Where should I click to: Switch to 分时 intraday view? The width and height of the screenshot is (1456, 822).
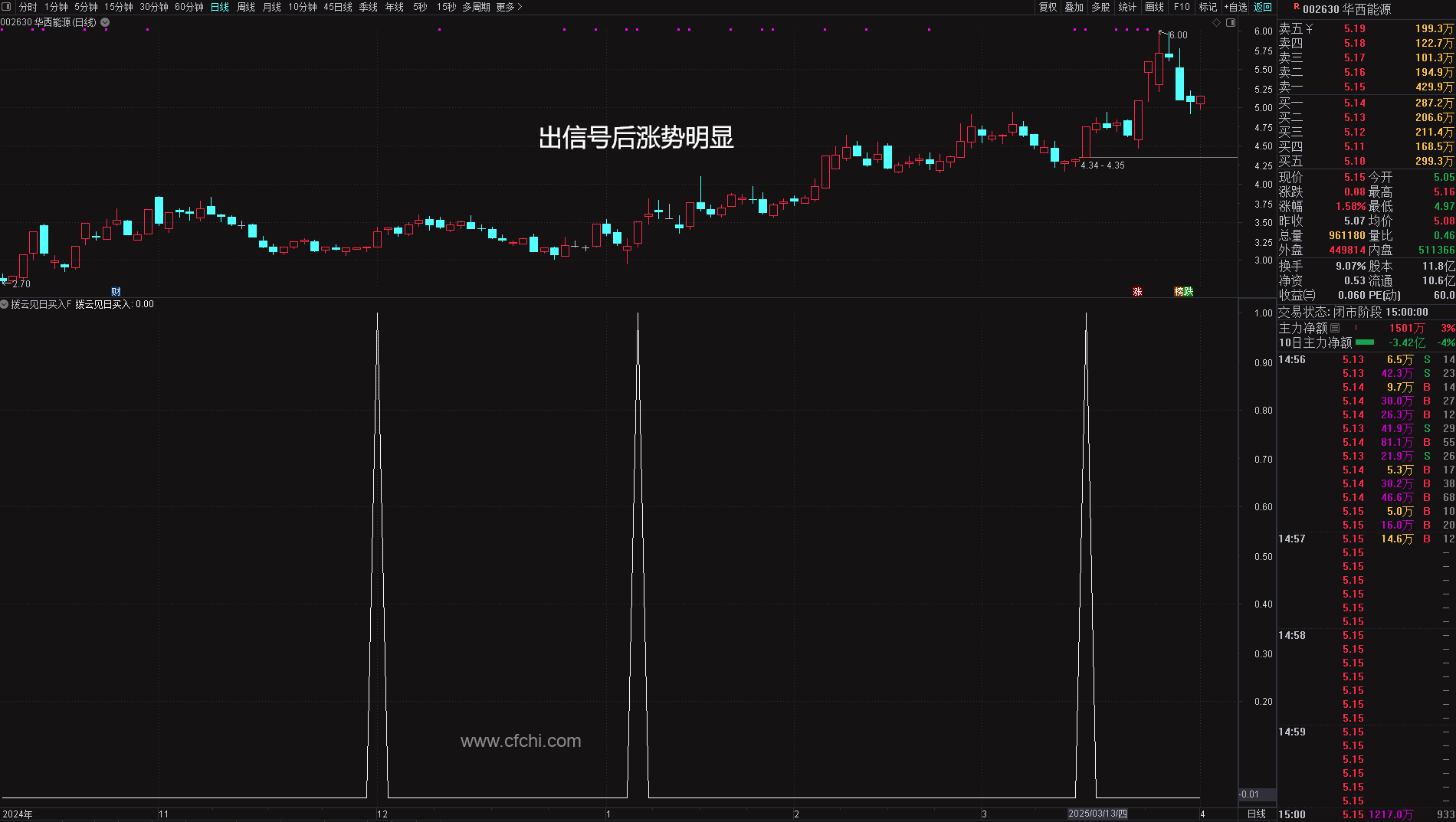pyautogui.click(x=28, y=7)
